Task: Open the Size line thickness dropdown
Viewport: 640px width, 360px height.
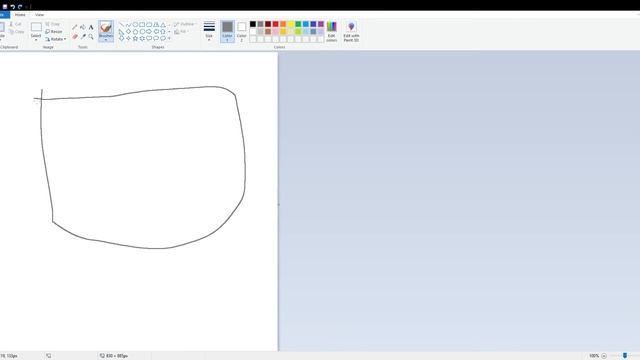Action: tap(209, 31)
